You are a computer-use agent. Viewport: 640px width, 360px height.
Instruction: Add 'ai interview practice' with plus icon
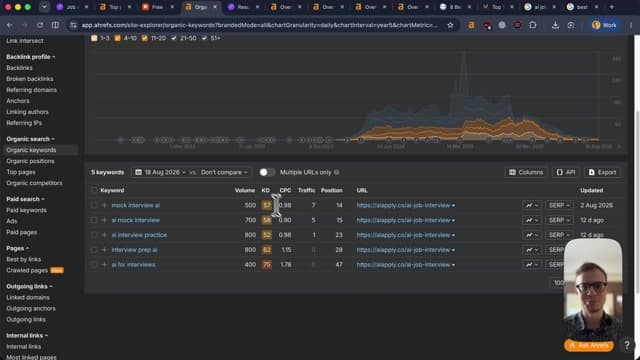tap(104, 235)
